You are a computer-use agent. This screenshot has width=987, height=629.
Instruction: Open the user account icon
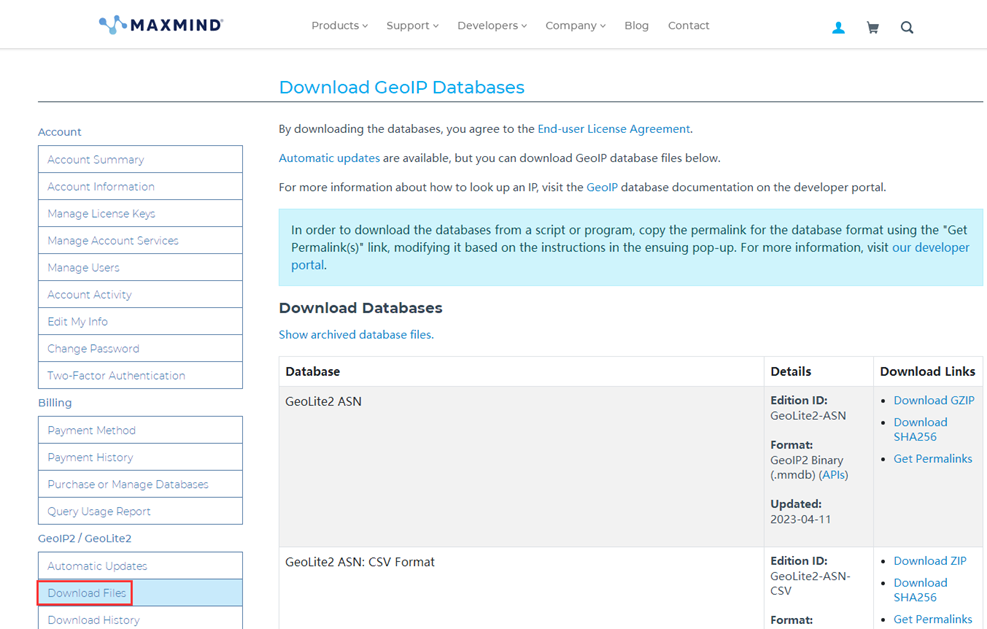tap(838, 28)
